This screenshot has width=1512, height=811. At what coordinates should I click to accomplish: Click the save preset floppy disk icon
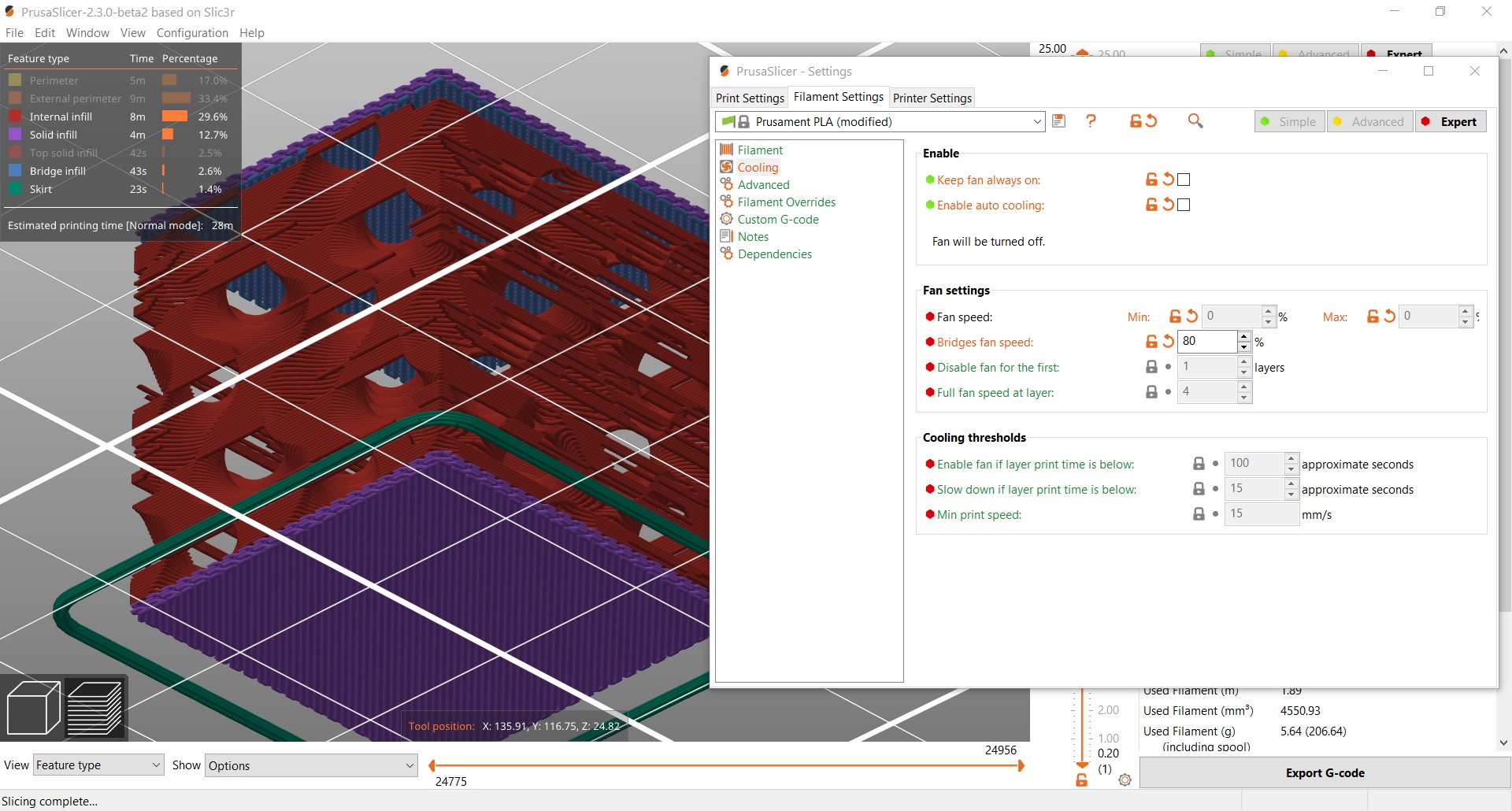click(1058, 121)
